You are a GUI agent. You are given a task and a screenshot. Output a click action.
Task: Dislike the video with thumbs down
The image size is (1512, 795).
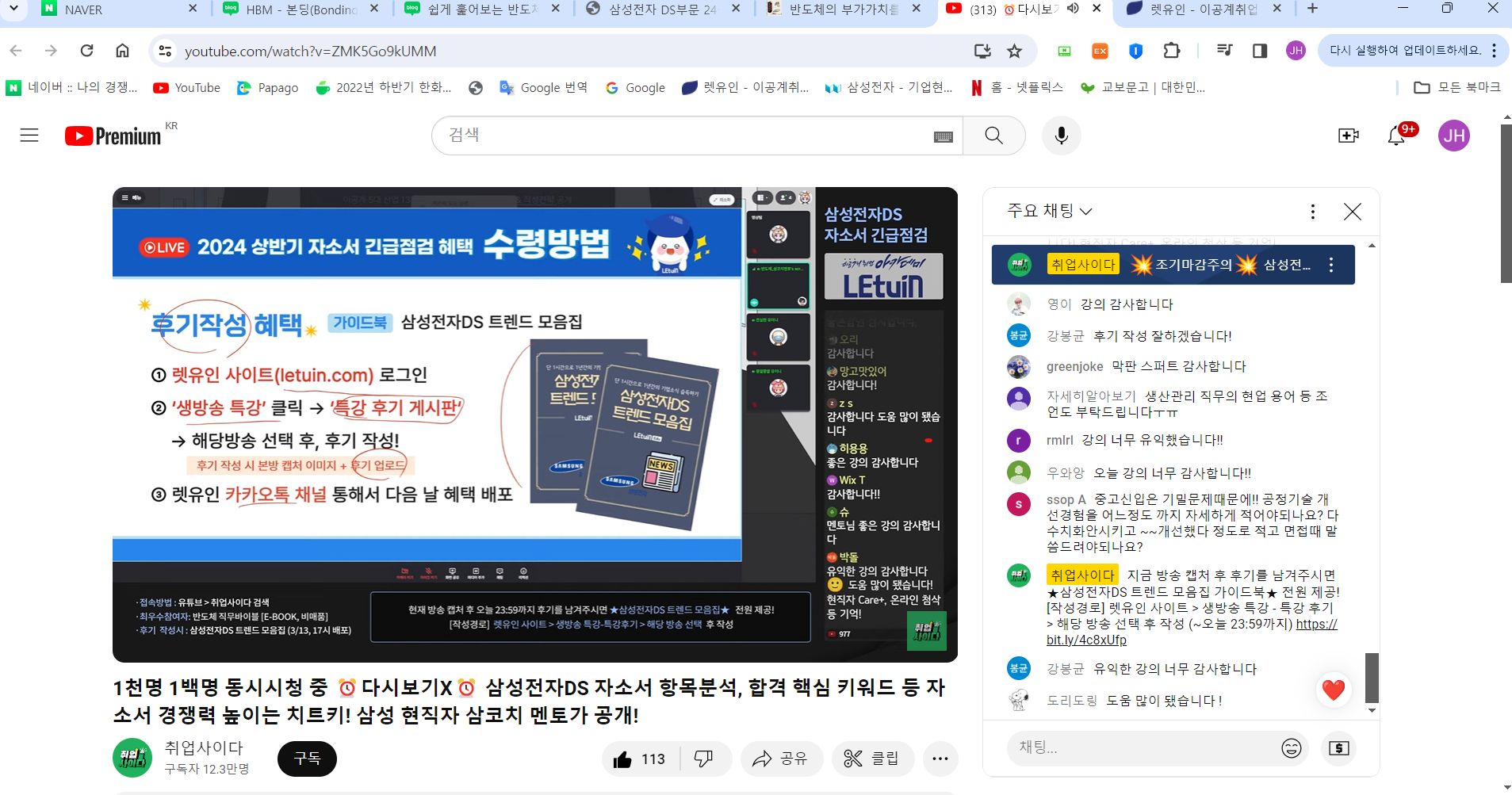pyautogui.click(x=703, y=759)
